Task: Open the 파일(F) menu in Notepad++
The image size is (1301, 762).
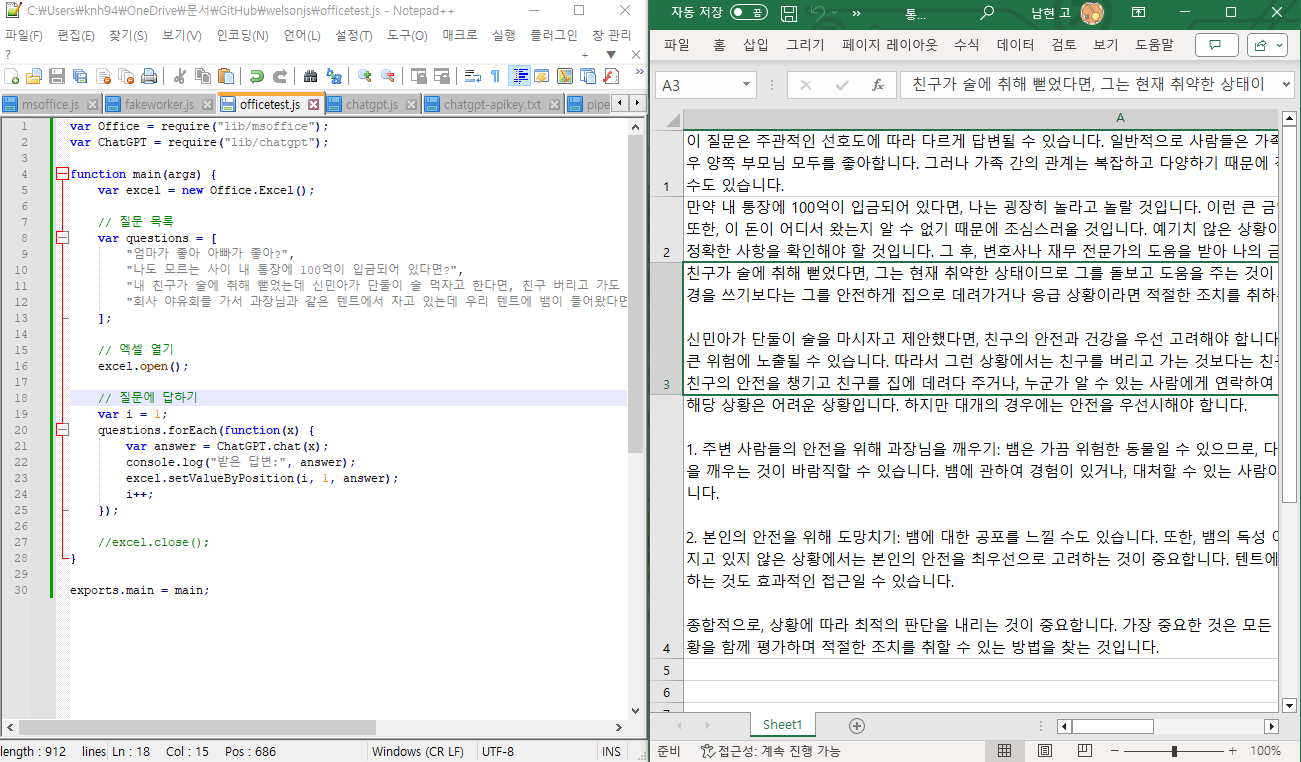Action: 24,35
